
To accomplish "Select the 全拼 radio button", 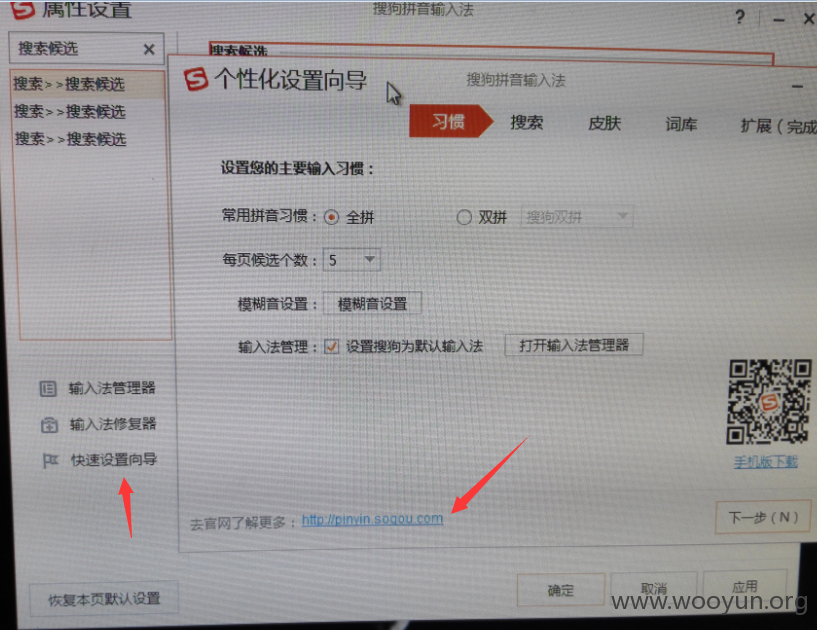I will tap(331, 217).
